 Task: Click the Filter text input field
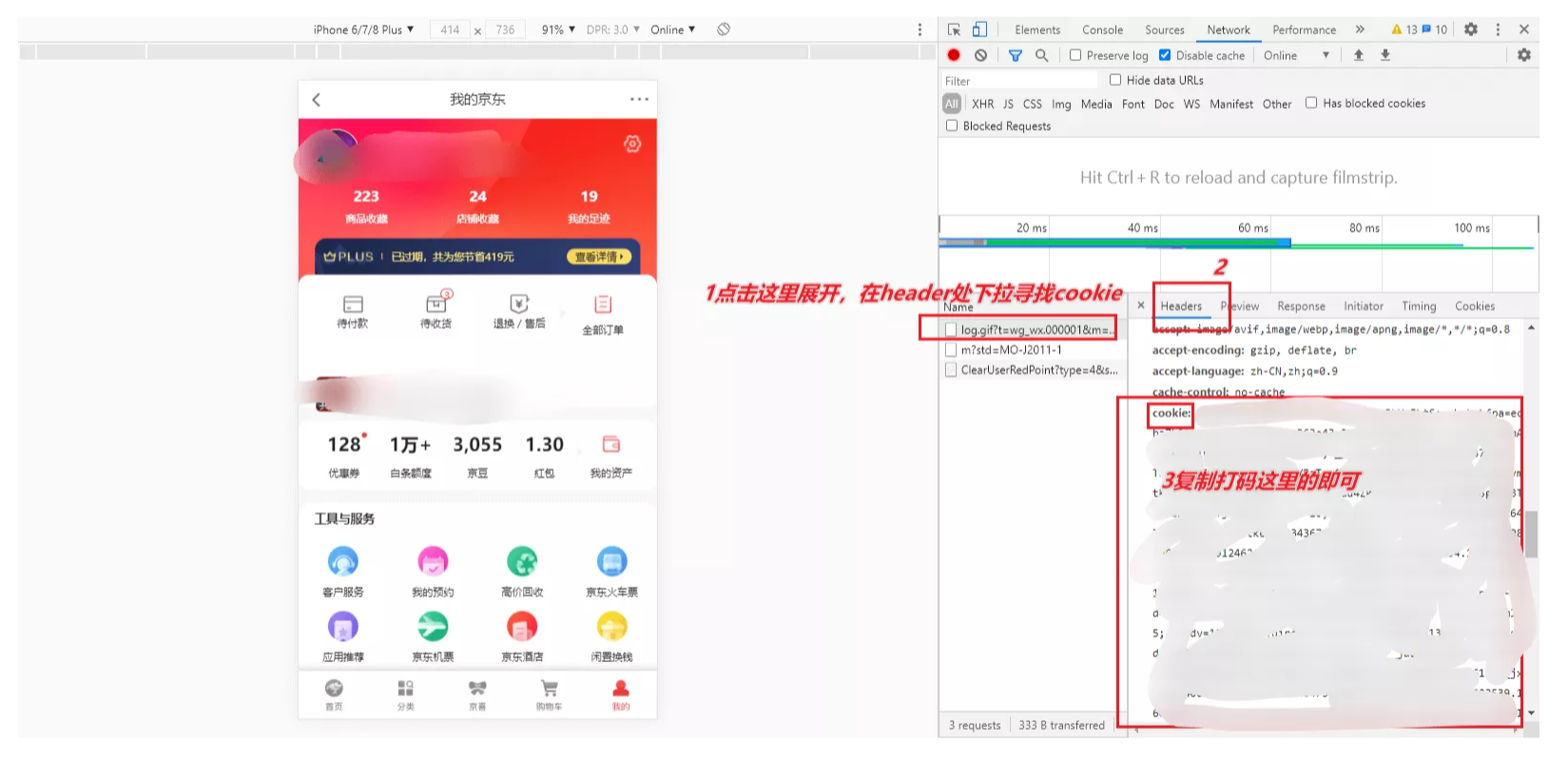pos(1019,81)
